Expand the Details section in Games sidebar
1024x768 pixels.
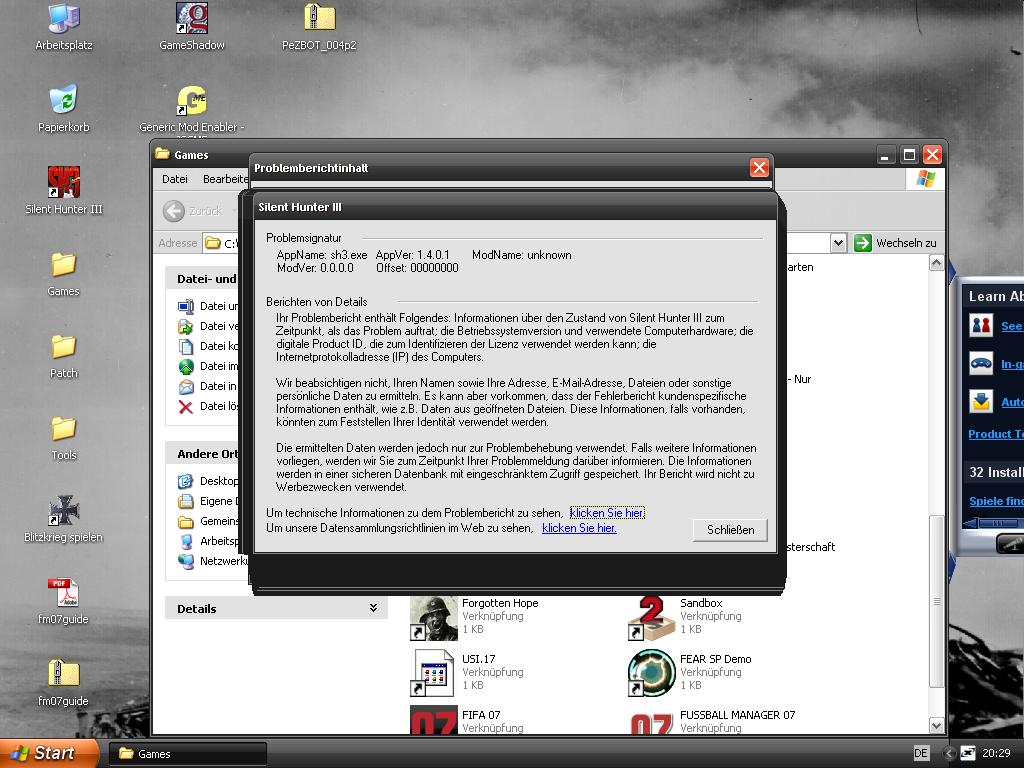(374, 608)
